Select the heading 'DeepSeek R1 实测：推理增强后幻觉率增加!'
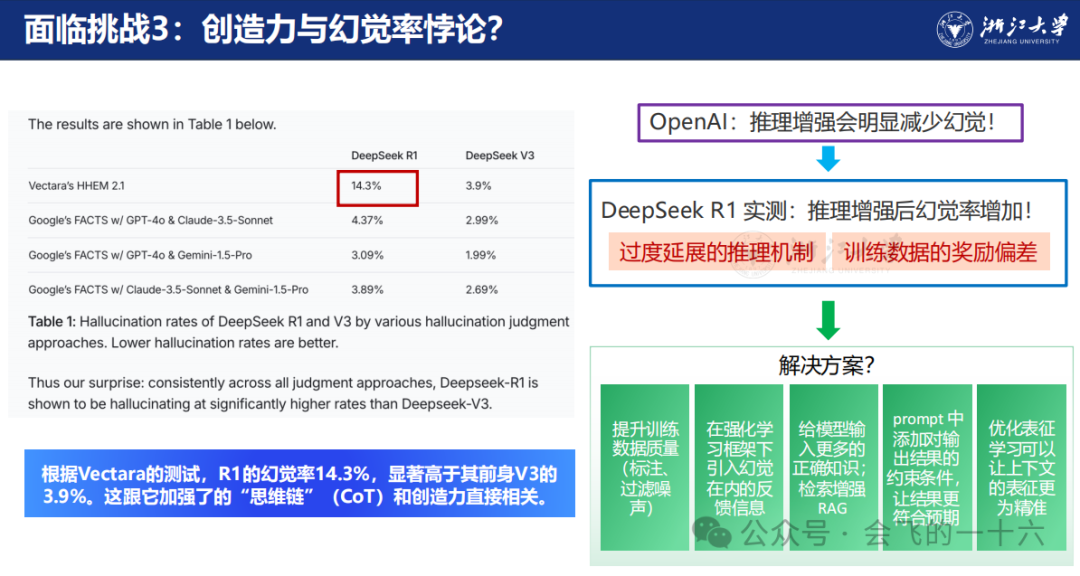 (816, 211)
